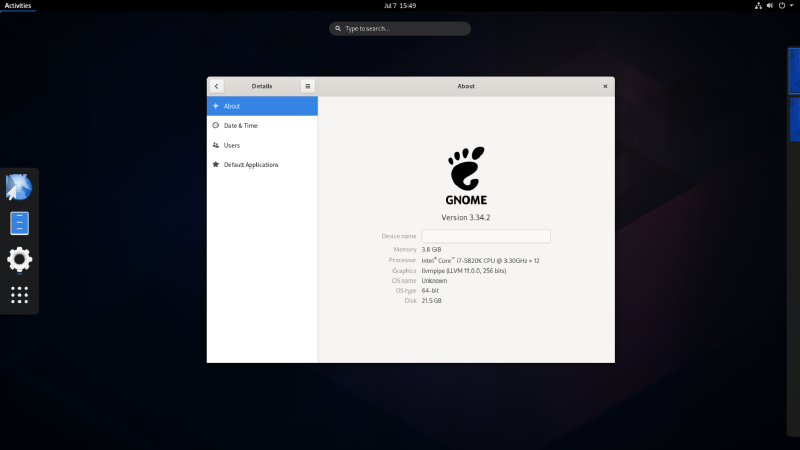Screen dimensions: 800x450
Task: Click the GNOME foot logo
Action: (x=466, y=170)
